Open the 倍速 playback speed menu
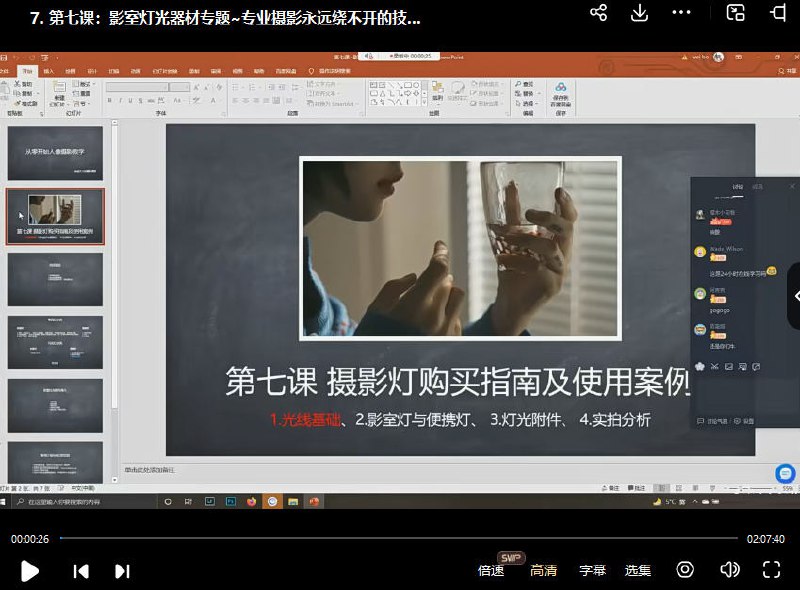800x590 pixels. (x=491, y=571)
